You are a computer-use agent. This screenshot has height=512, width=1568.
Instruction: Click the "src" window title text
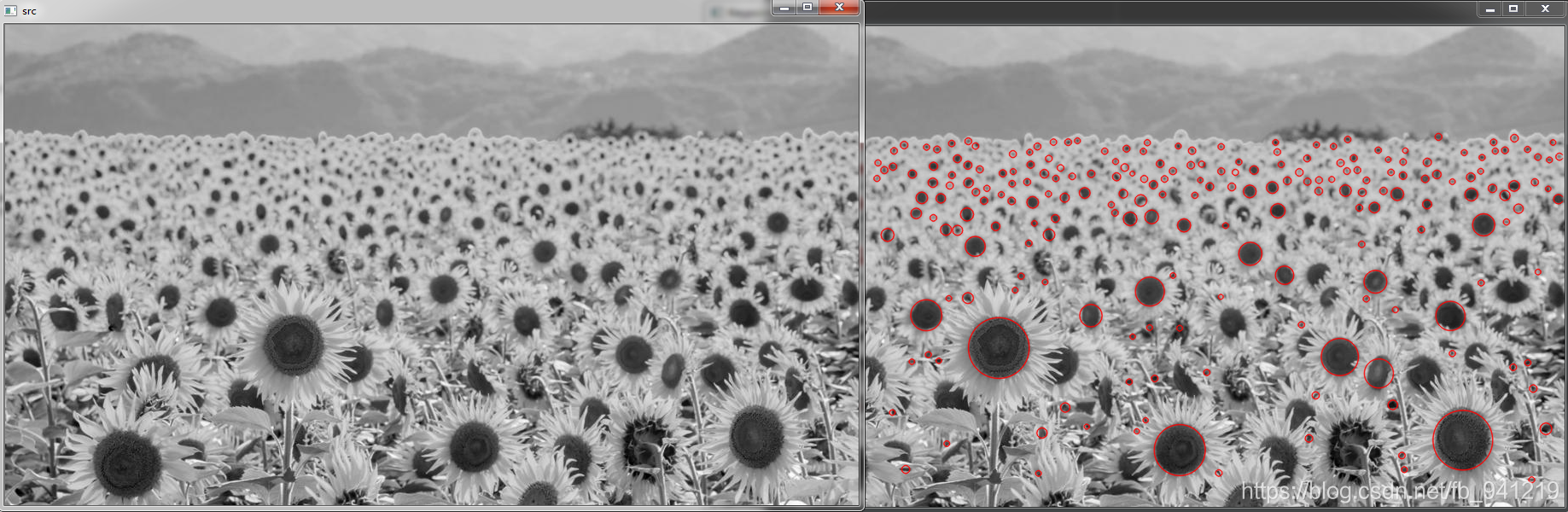pyautogui.click(x=29, y=11)
